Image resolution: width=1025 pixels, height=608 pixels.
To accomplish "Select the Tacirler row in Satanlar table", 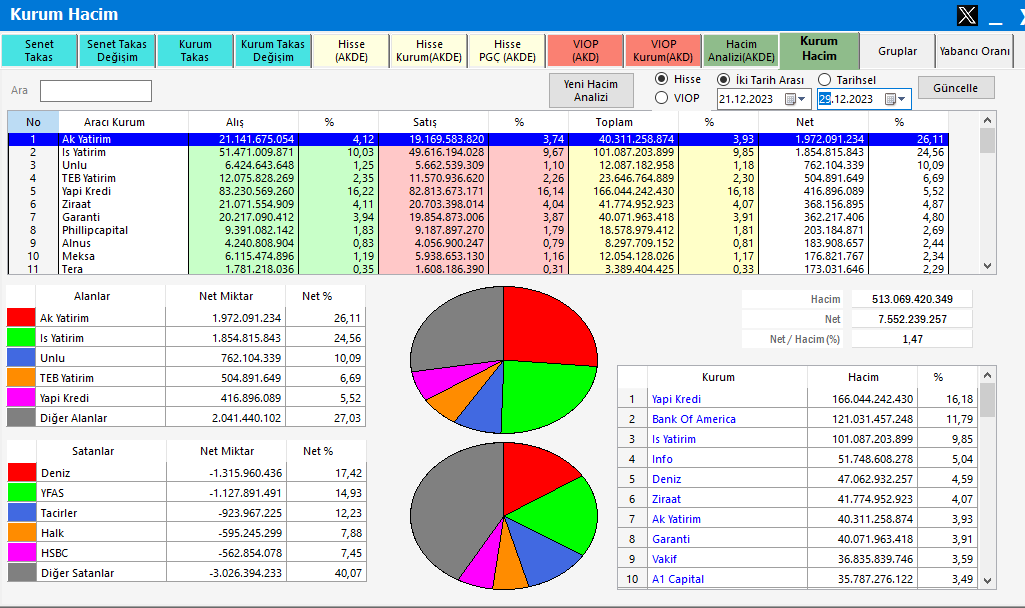I will click(186, 513).
